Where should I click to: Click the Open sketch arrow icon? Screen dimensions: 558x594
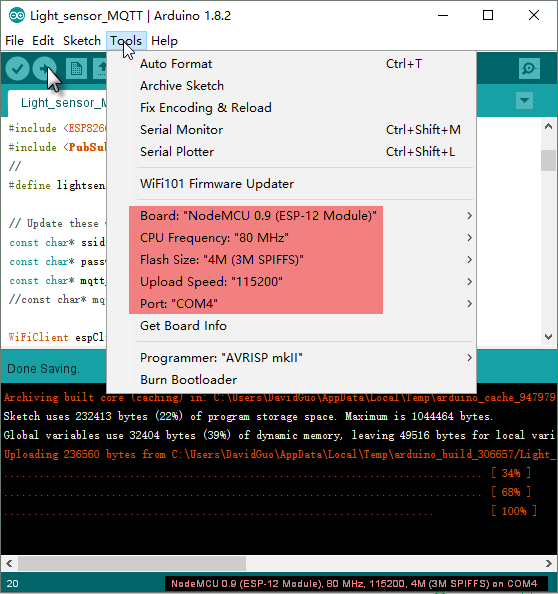click(101, 69)
